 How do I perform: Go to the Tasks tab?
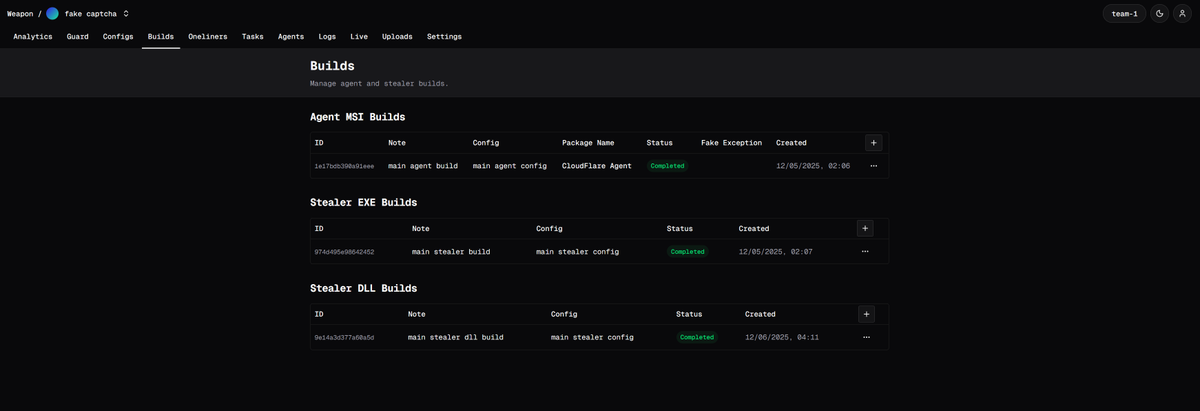[x=253, y=36]
